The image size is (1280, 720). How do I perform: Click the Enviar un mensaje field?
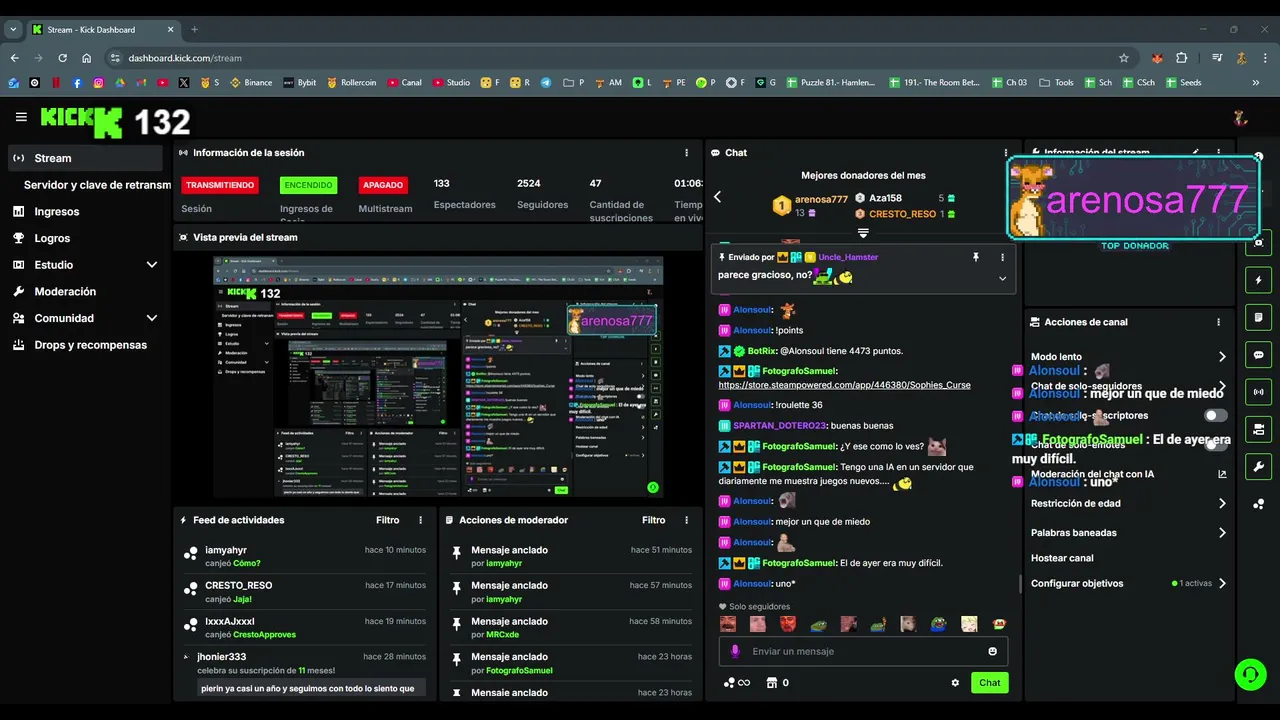[x=863, y=651]
